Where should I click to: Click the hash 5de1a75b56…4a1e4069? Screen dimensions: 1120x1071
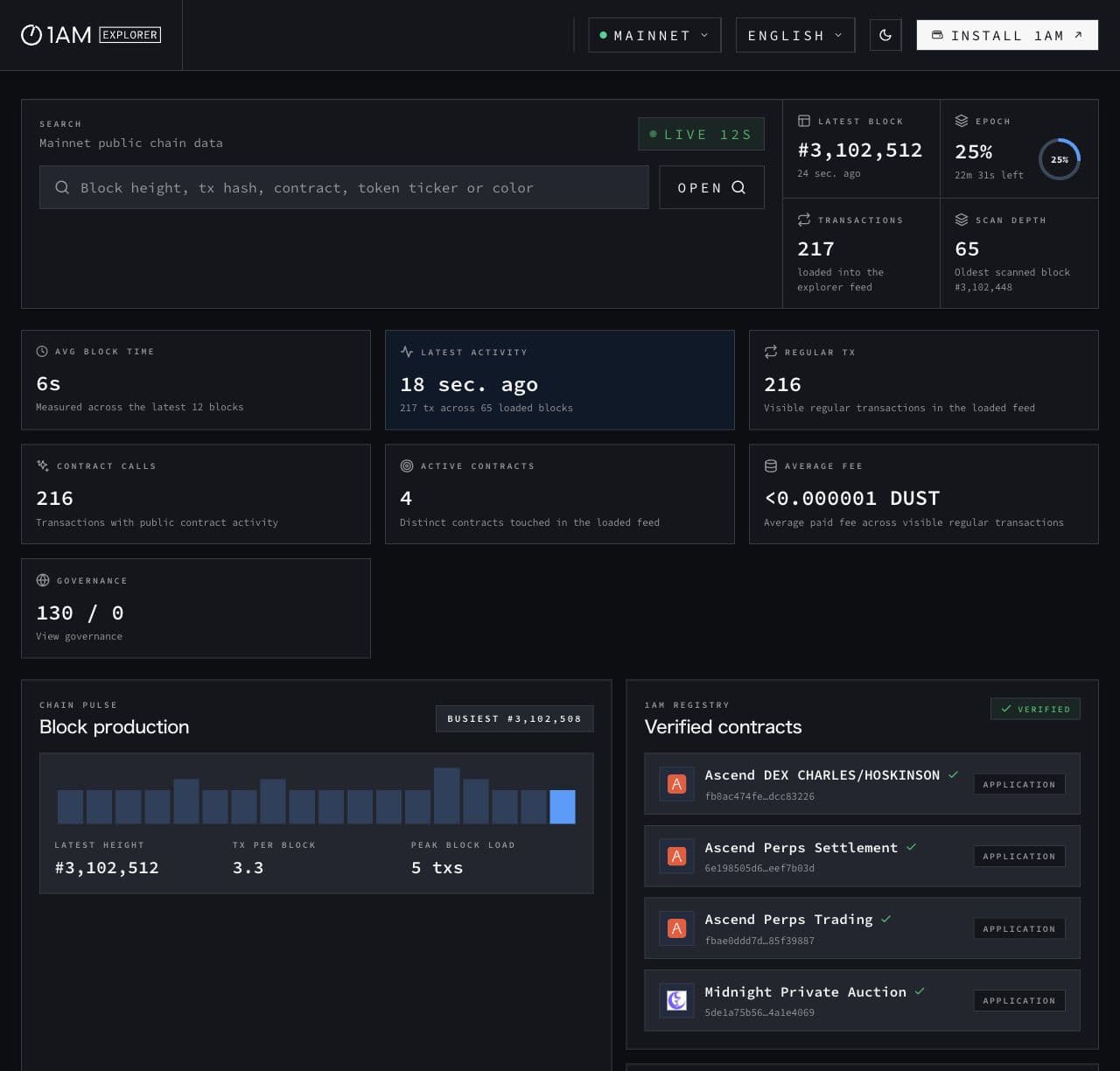759,1012
